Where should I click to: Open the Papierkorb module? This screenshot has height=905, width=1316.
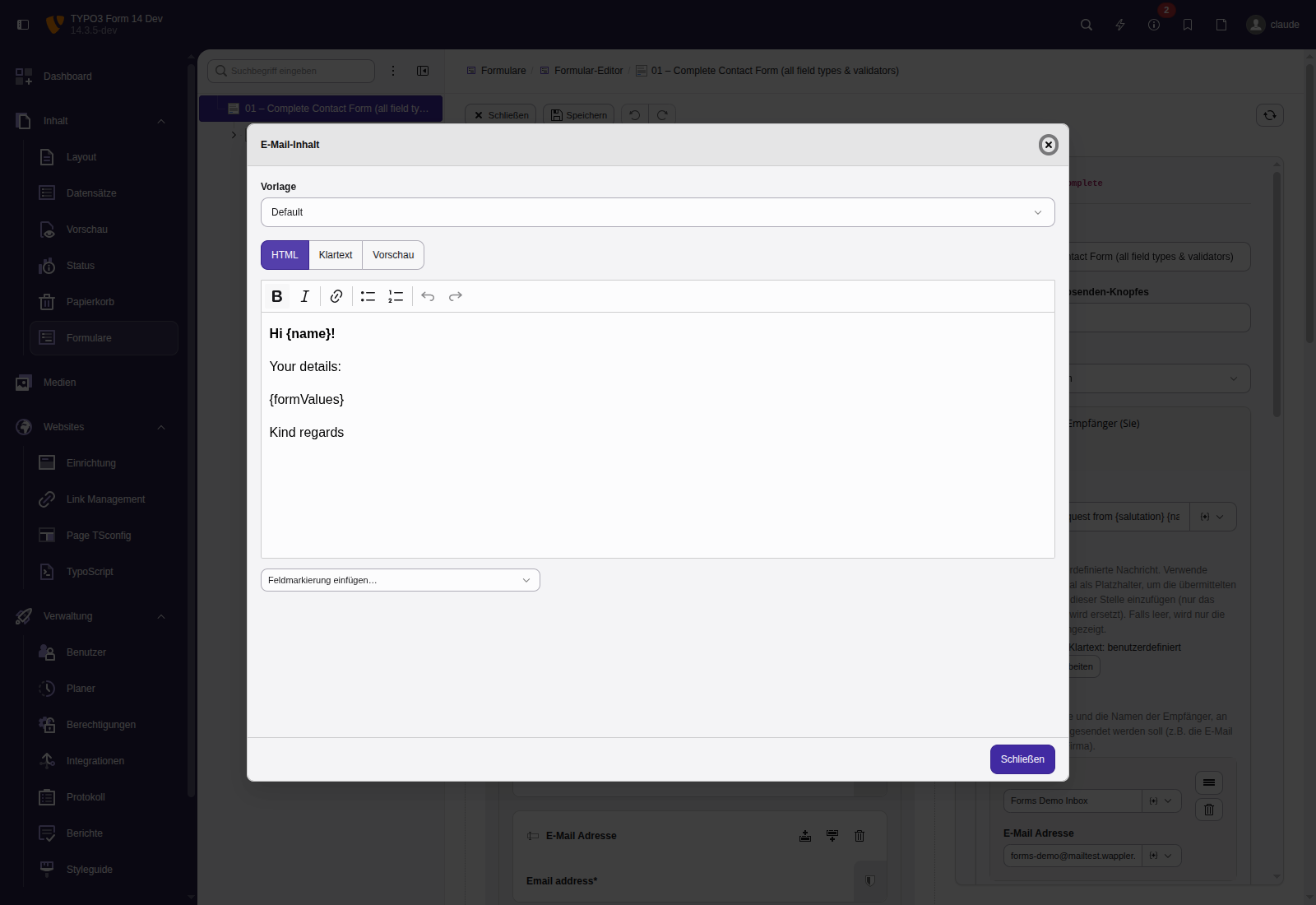[104, 302]
